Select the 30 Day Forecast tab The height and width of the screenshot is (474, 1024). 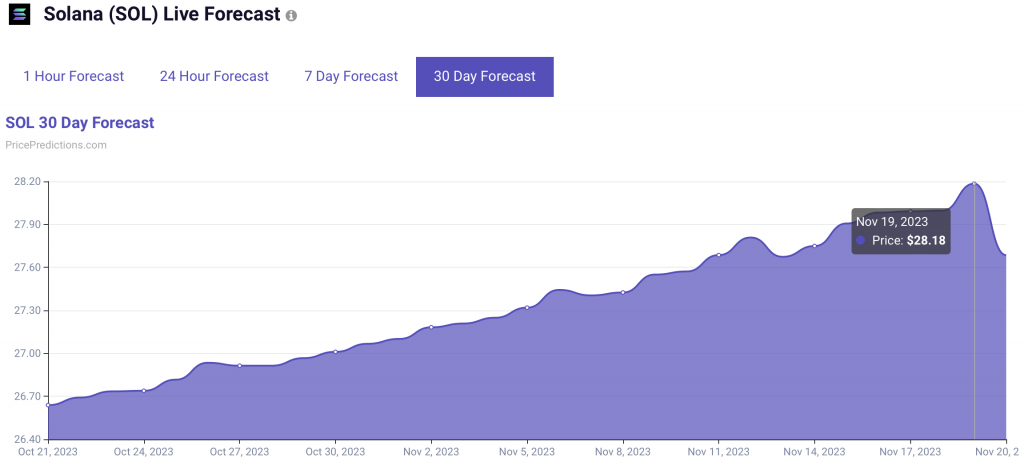tap(484, 76)
